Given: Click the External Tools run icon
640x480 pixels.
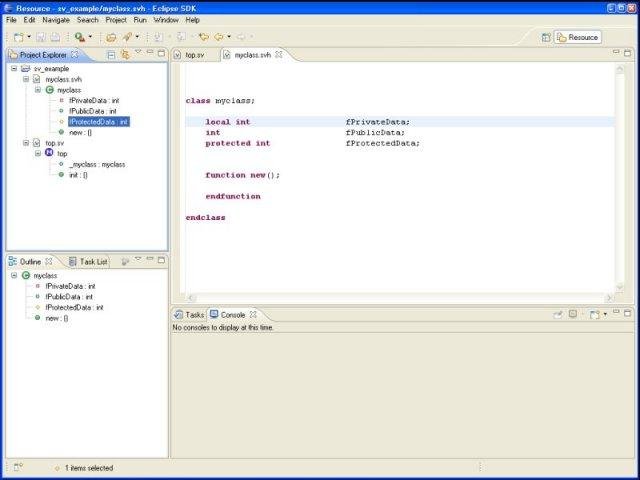Looking at the screenshot, I should coord(80,37).
